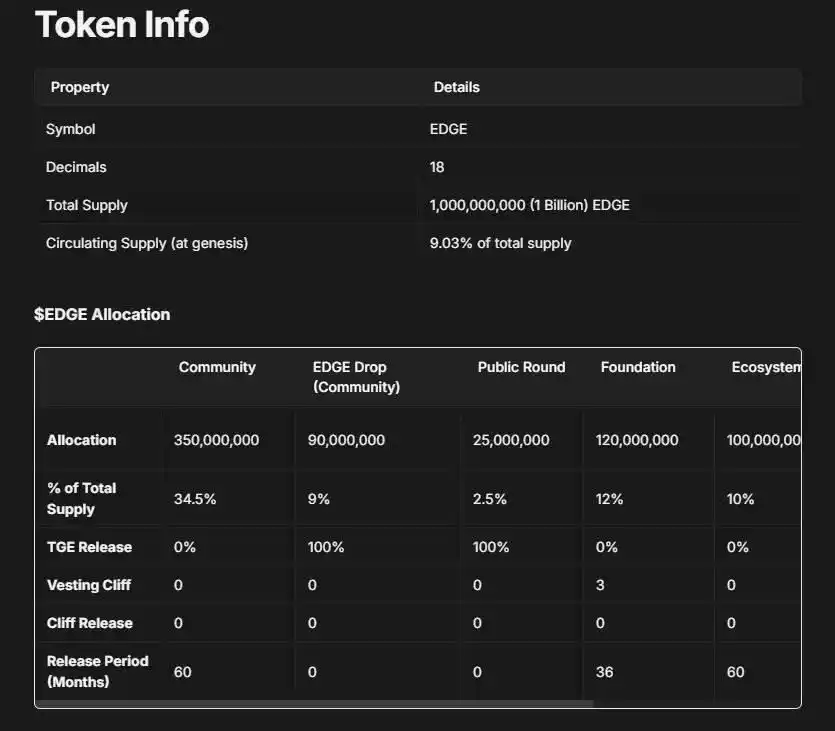Image resolution: width=835 pixels, height=731 pixels.
Task: Click the Ecosystem column header
Action: coord(766,367)
